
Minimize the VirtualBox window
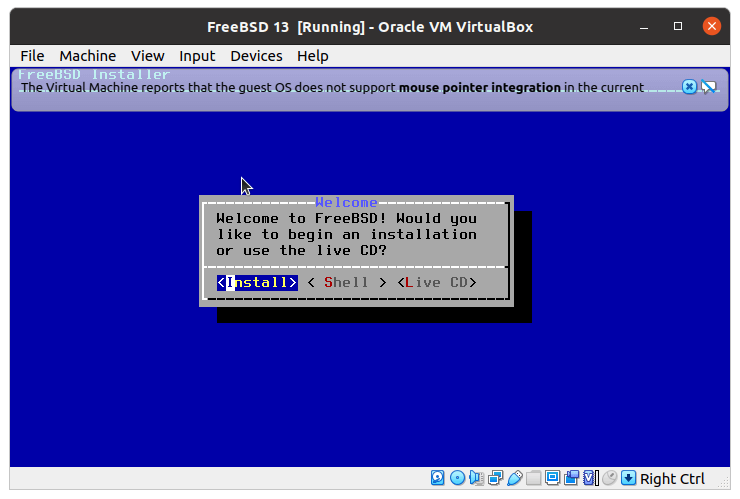(x=644, y=26)
